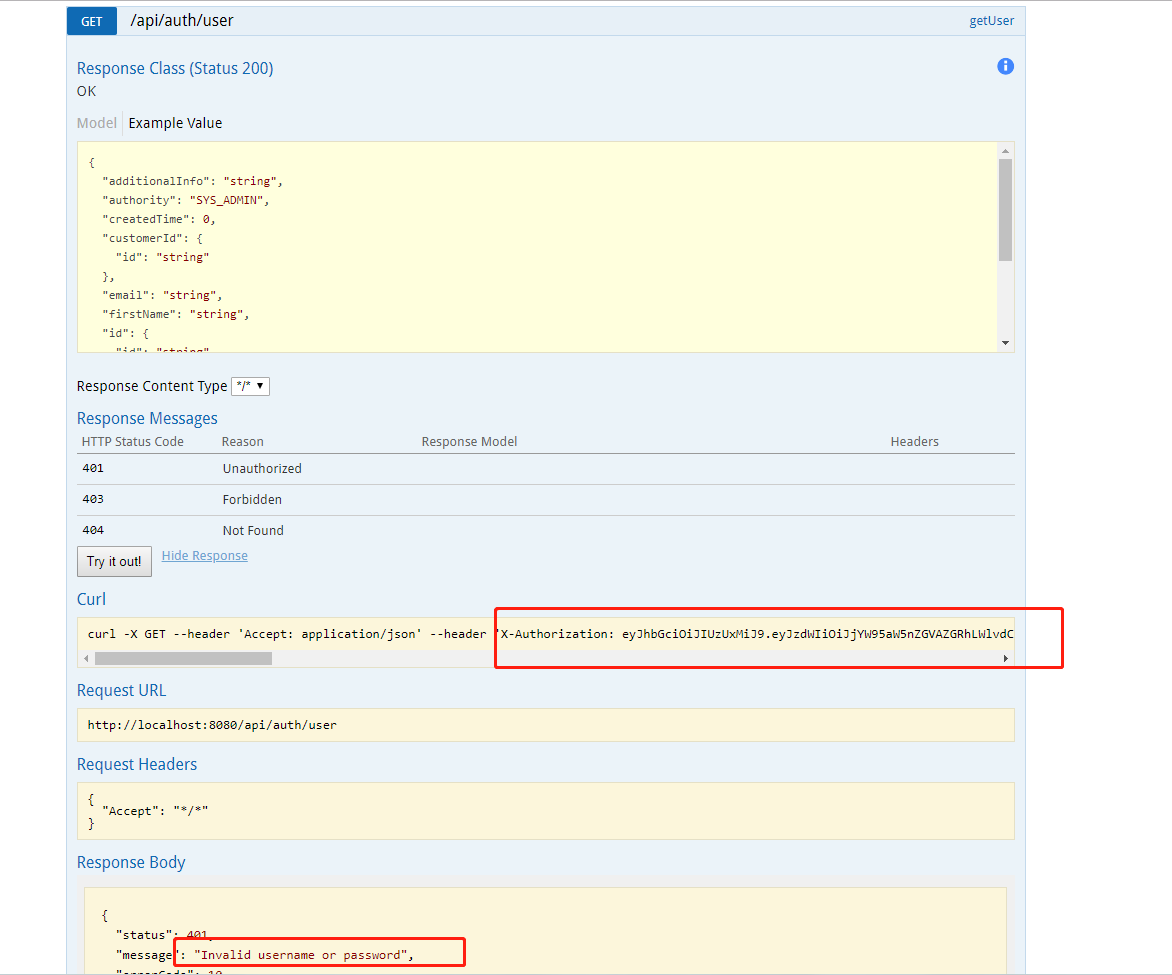Click the up arrow on Example Value scrollbar

(x=1006, y=150)
